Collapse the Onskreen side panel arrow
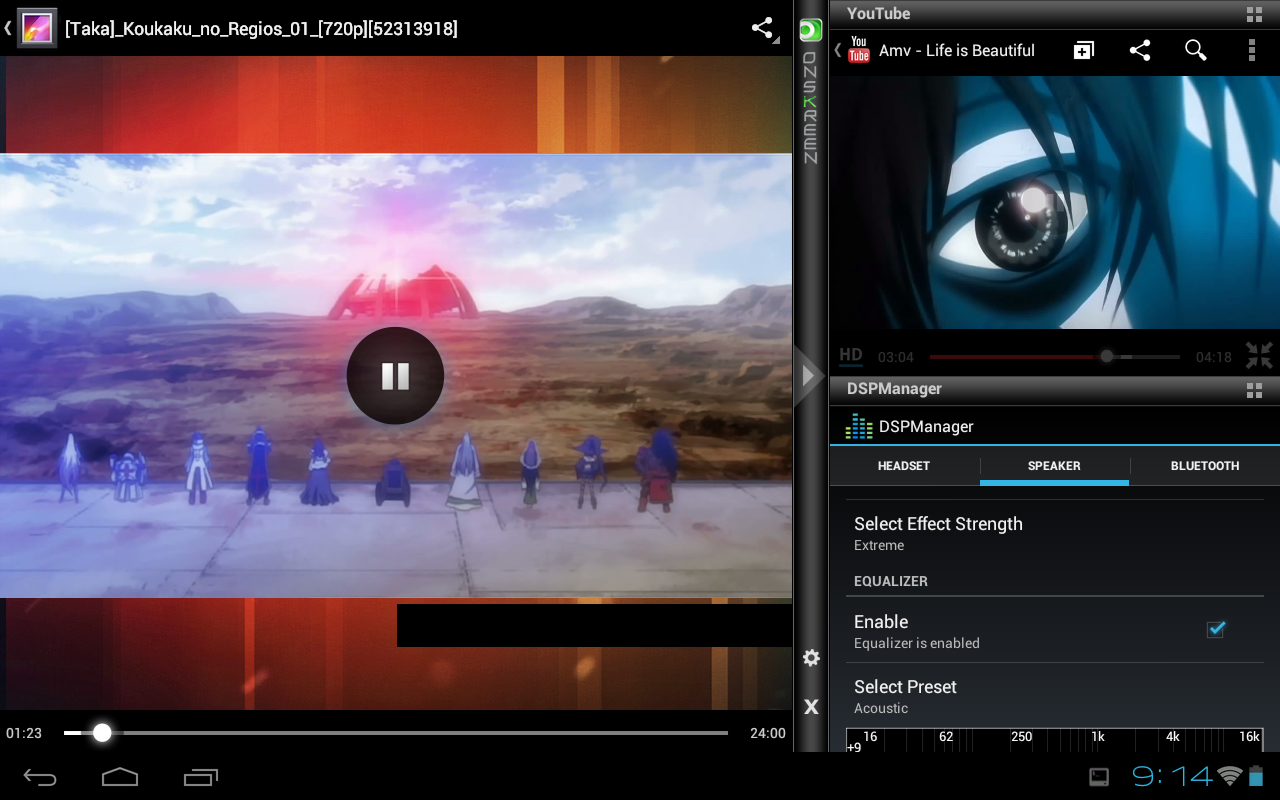Image resolution: width=1280 pixels, height=800 pixels. pos(809,376)
